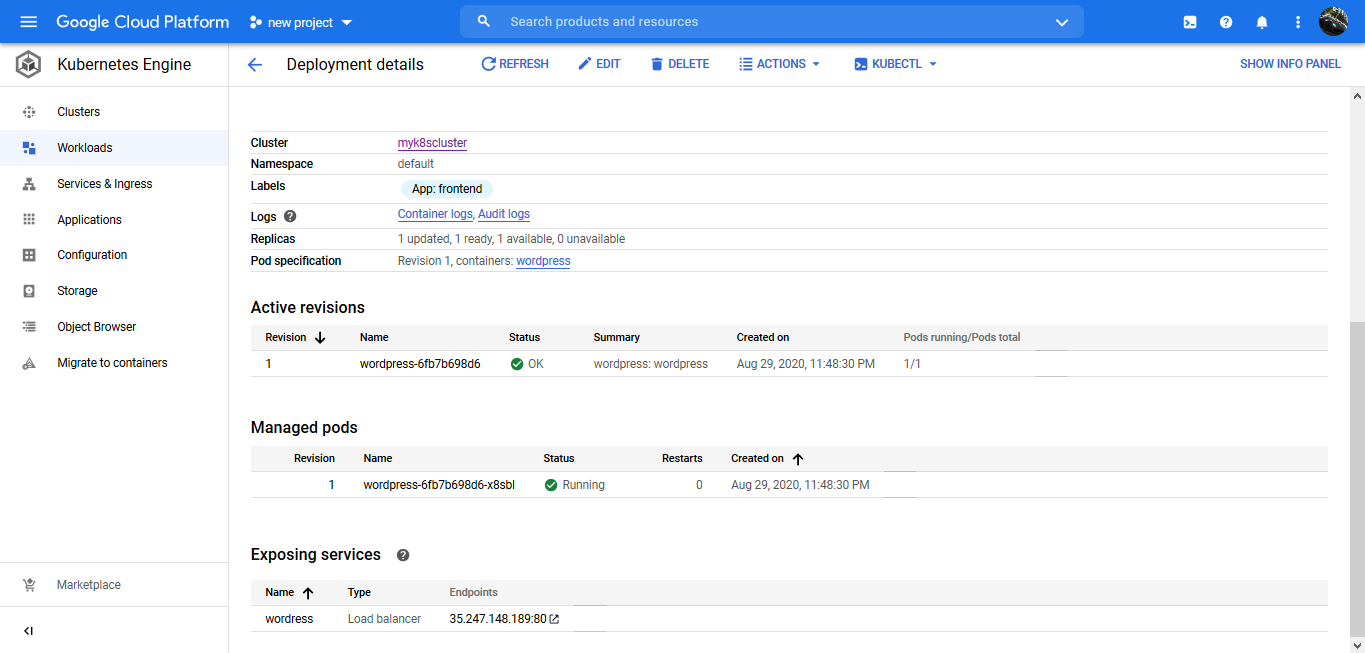Activate Cloud Shell terminal icon
This screenshot has height=653, width=1365.
pos(1190,22)
